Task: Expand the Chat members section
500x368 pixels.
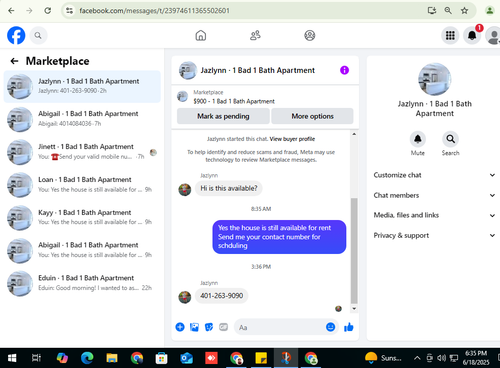Action: click(434, 195)
